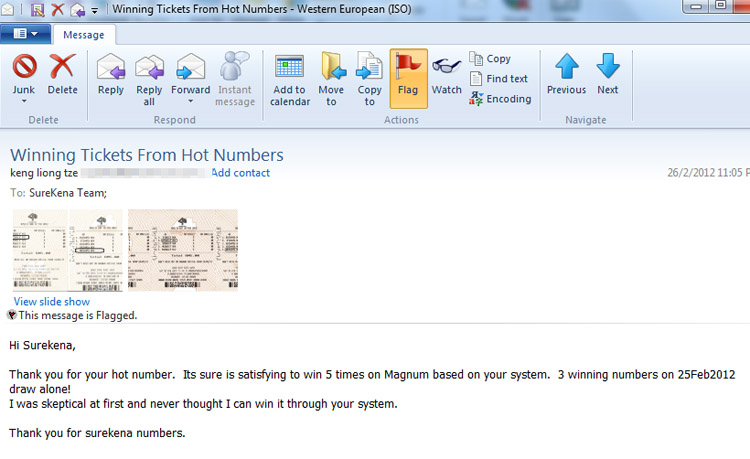Open the second lottery ticket thumbnail

(x=96, y=251)
